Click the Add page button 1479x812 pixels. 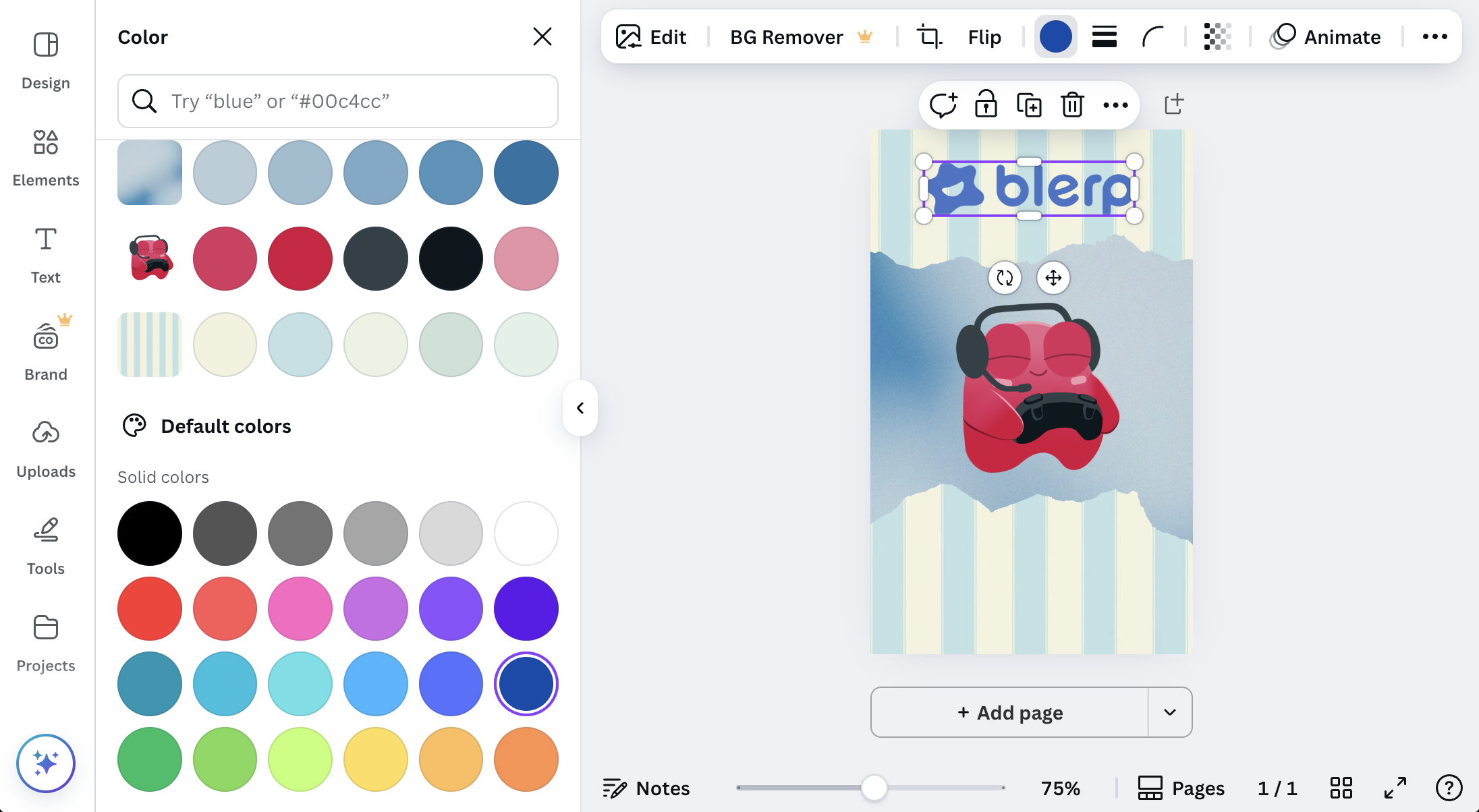[x=1009, y=712]
